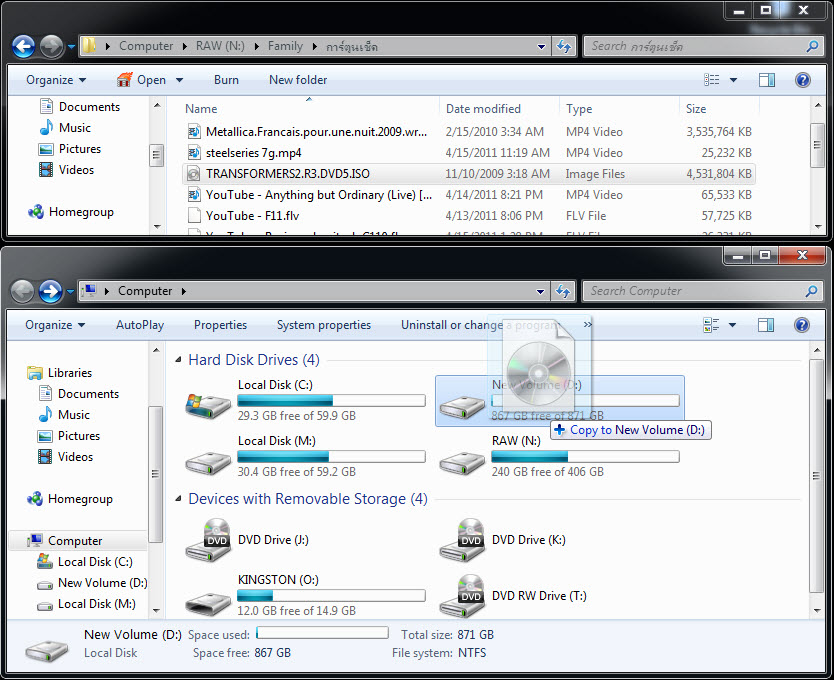Image resolution: width=834 pixels, height=680 pixels.
Task: Refresh the top window address bar
Action: click(564, 46)
